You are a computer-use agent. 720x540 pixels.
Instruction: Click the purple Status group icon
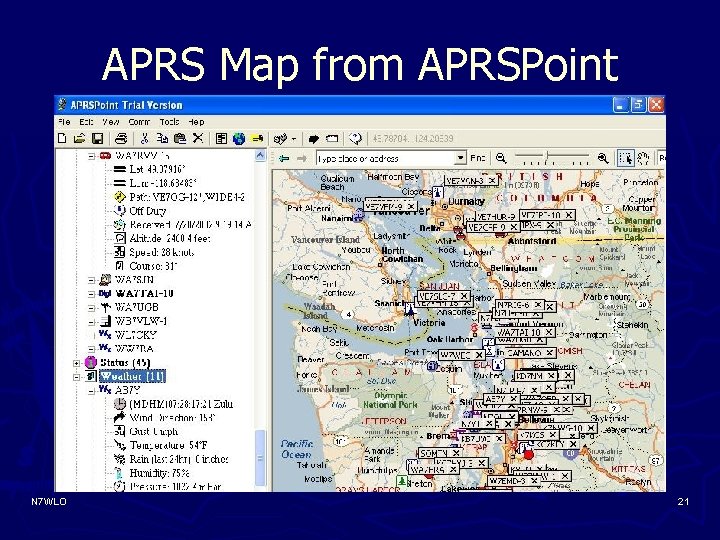point(91,362)
